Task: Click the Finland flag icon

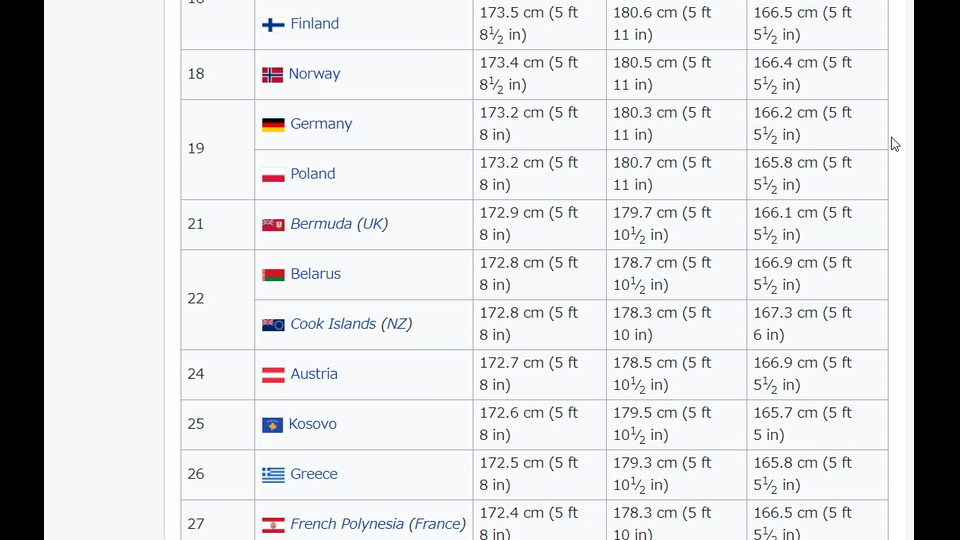Action: pyautogui.click(x=273, y=25)
